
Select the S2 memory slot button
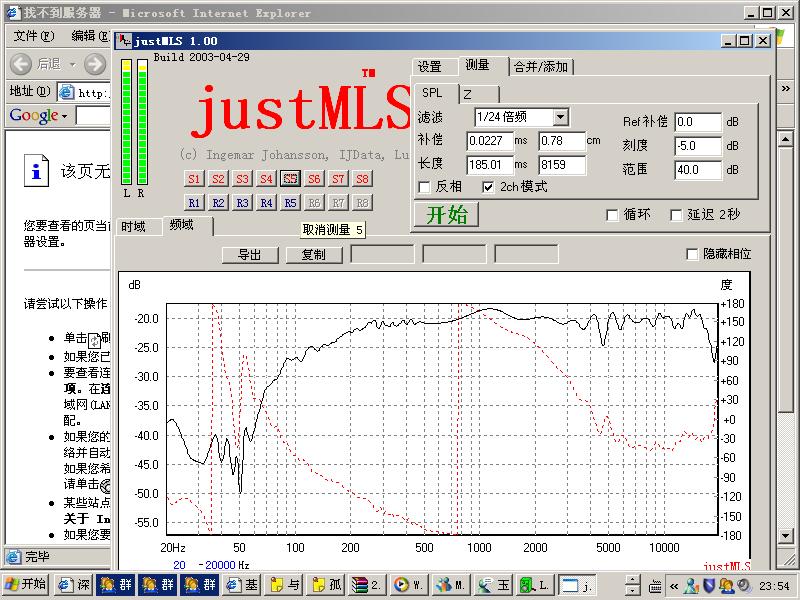click(x=218, y=179)
